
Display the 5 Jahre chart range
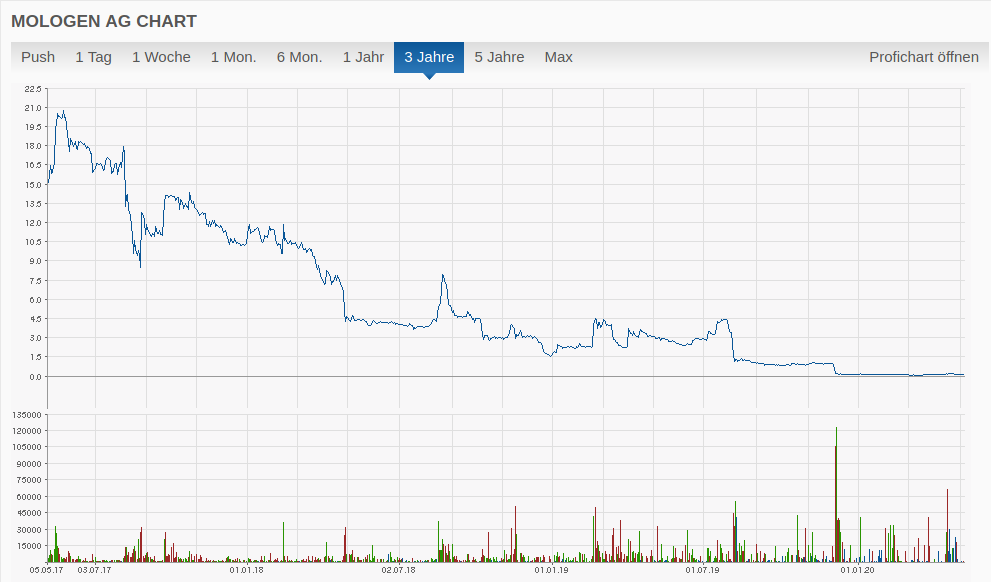tap(499, 57)
